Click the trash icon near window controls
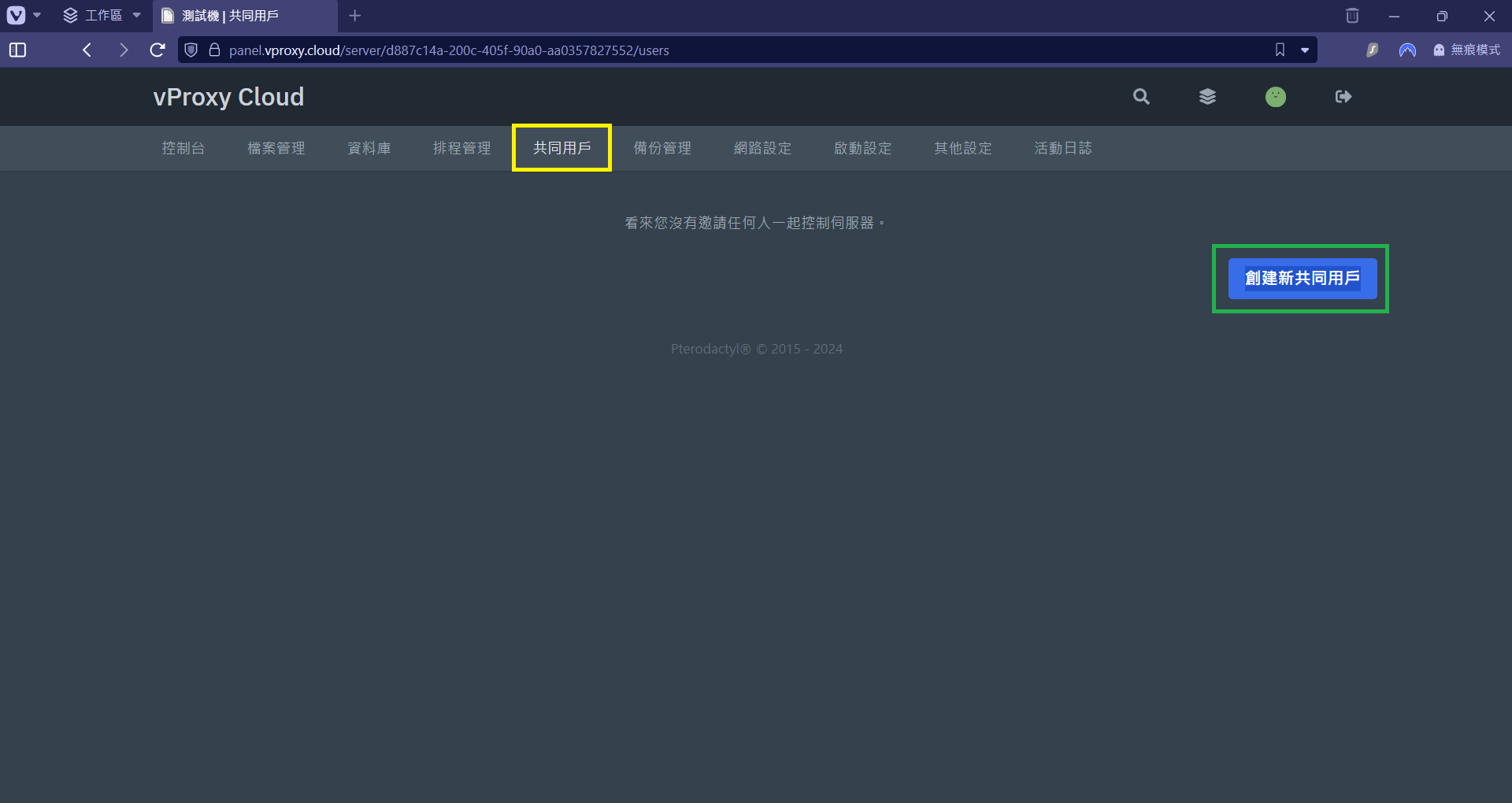 point(1352,16)
